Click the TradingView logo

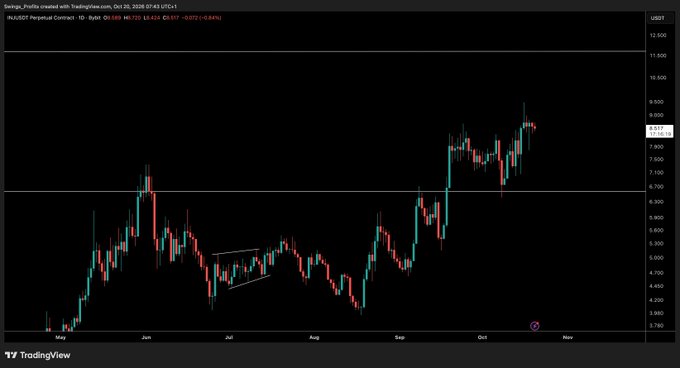tap(37, 355)
